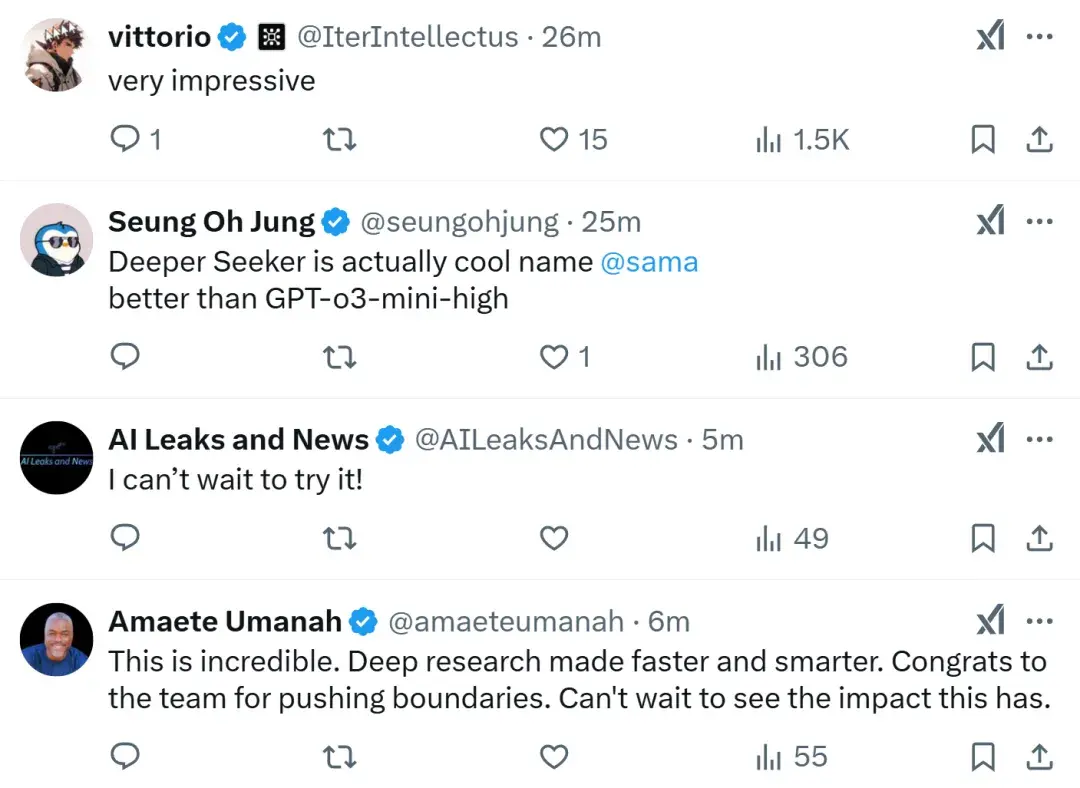
Task: View analytics showing 306 views
Action: tap(802, 357)
